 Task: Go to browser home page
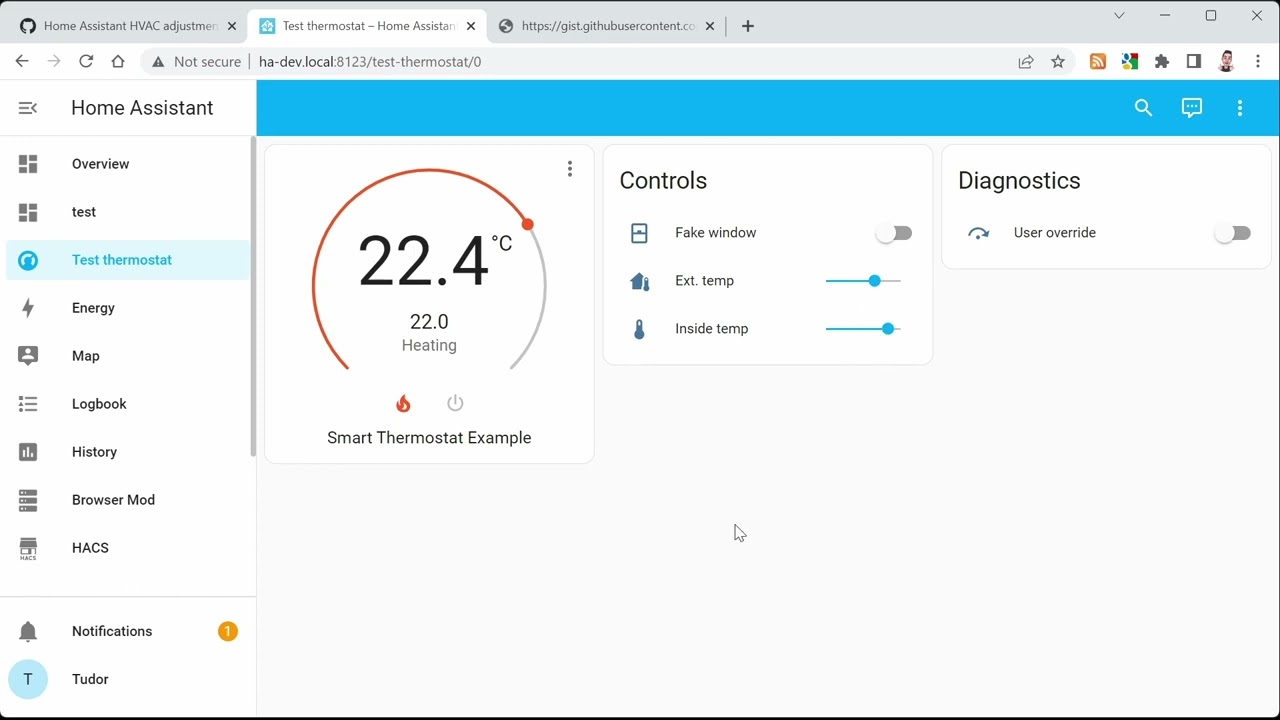point(118,62)
